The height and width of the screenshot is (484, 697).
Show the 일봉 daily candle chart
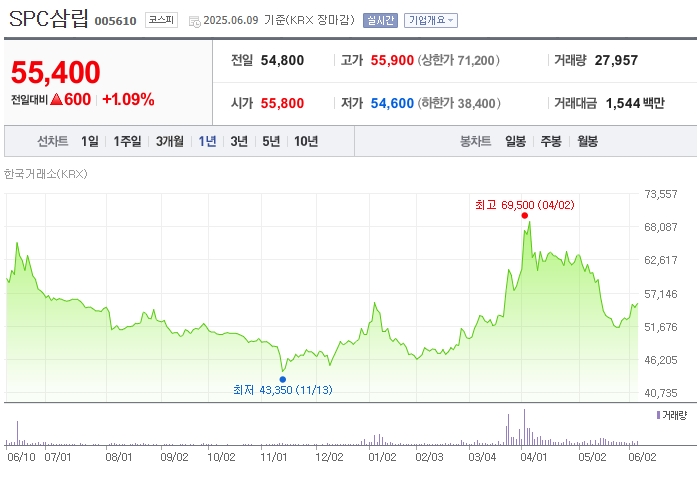click(515, 141)
